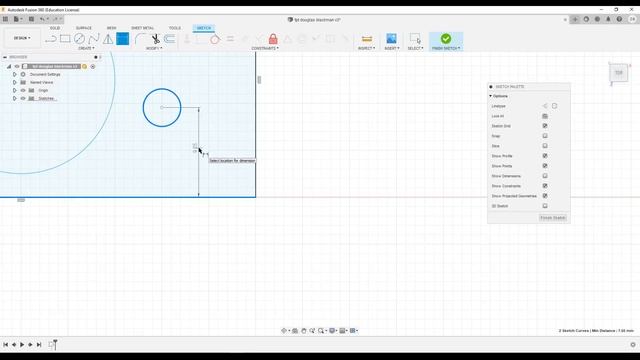
Task: Click the new design tab plus button
Action: [x=575, y=19]
